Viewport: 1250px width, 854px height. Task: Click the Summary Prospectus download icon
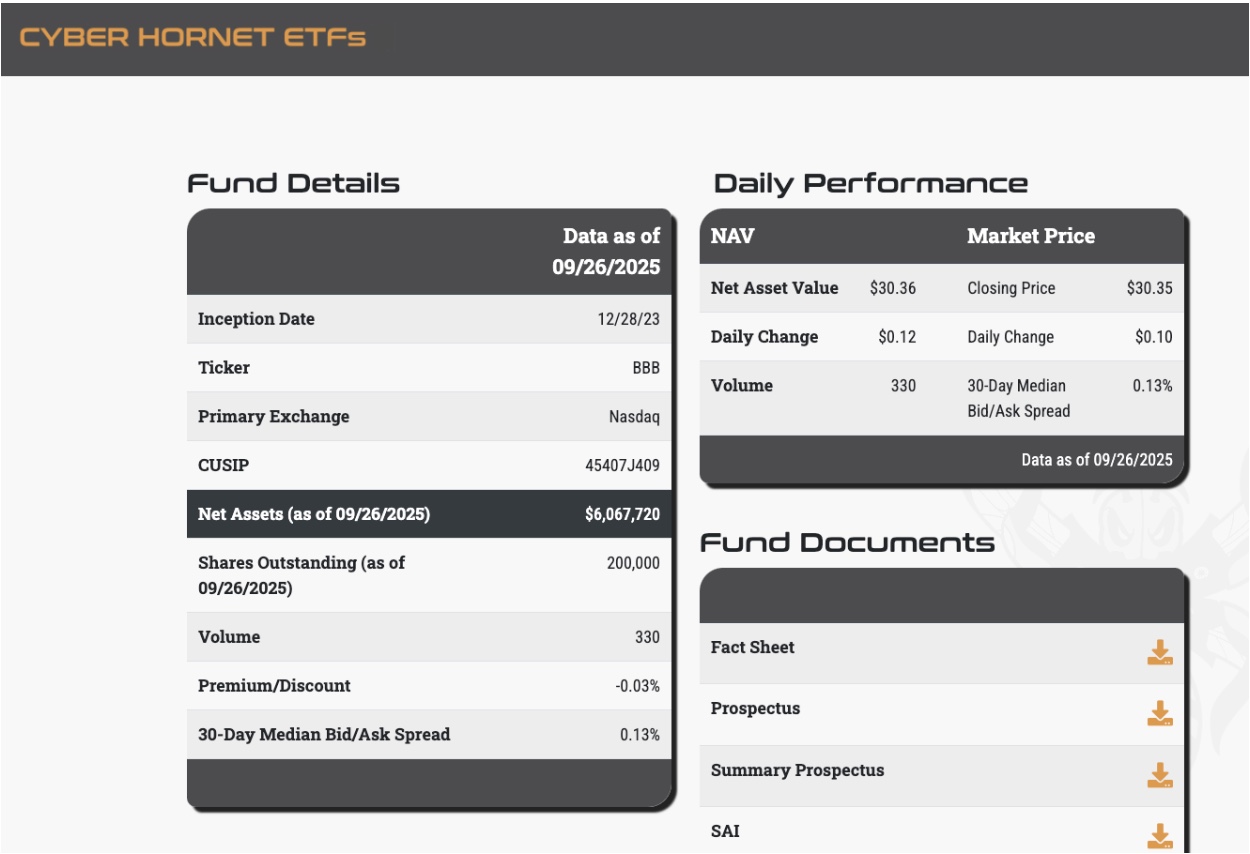(1159, 776)
